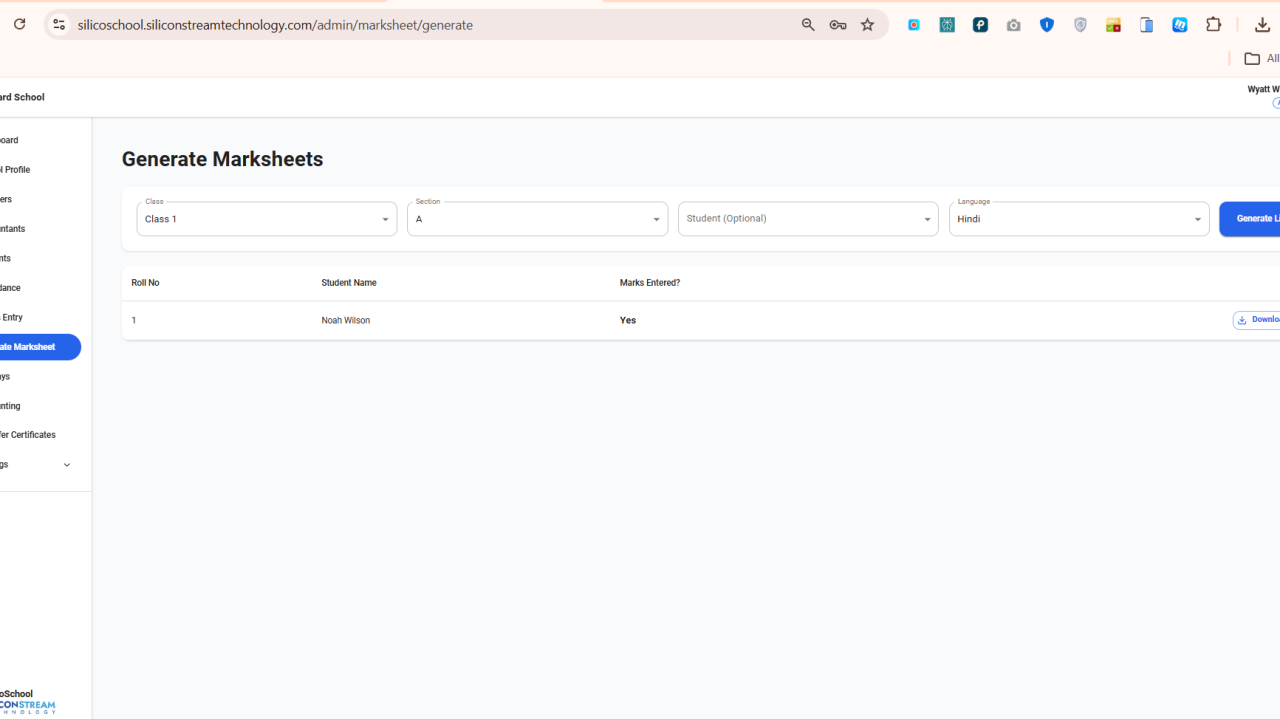Open the mobile device simulator extension icon
1280x720 pixels.
click(x=1147, y=25)
